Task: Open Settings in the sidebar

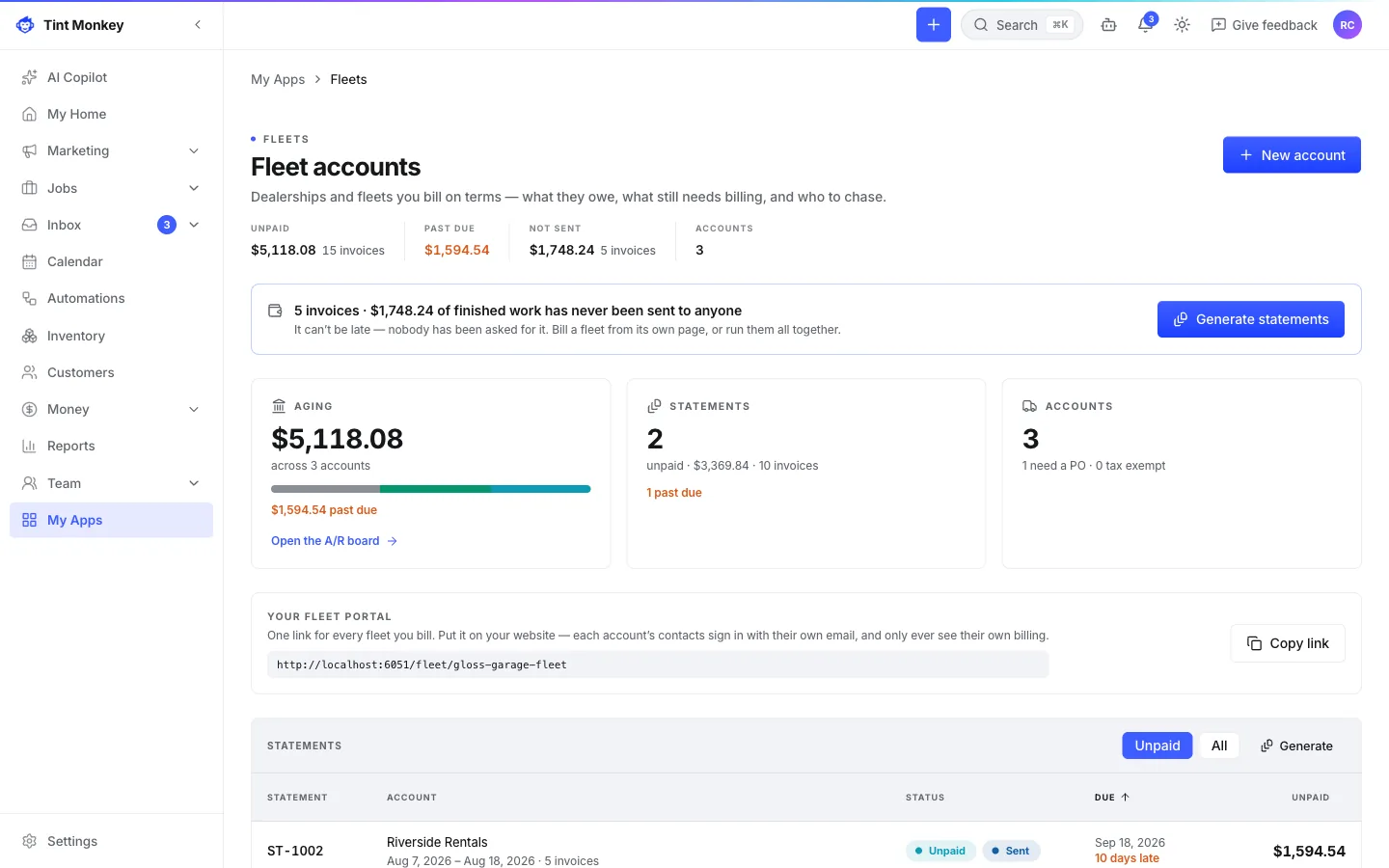Action: 111,841
